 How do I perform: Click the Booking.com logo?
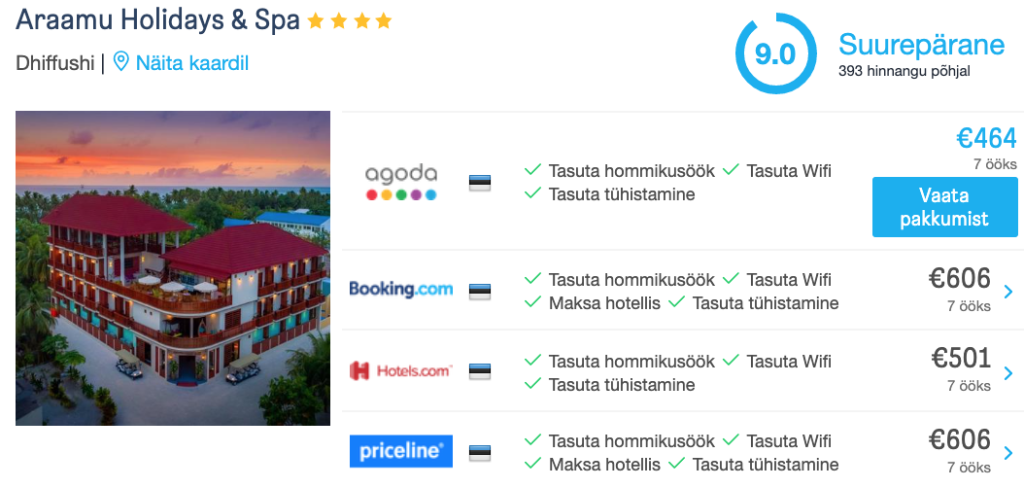point(401,290)
